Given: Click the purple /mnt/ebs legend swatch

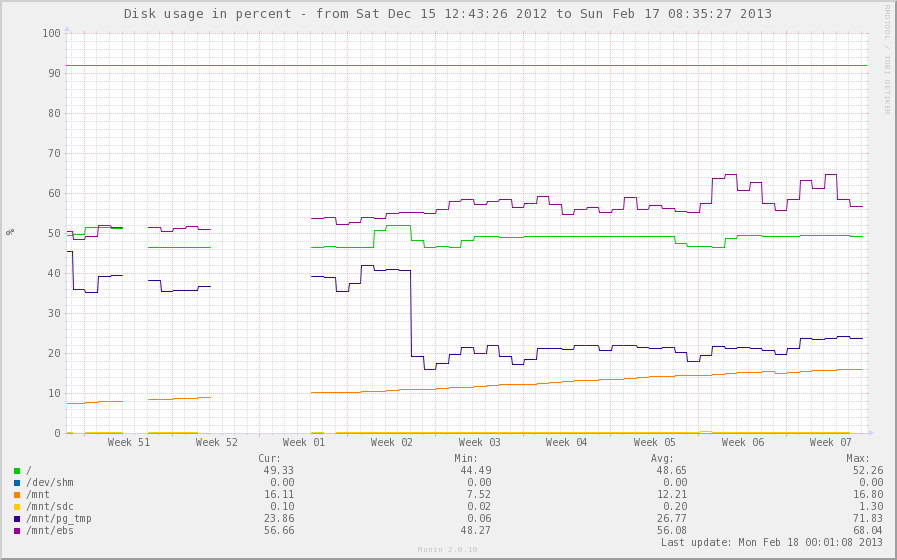Looking at the screenshot, I should tap(17, 530).
